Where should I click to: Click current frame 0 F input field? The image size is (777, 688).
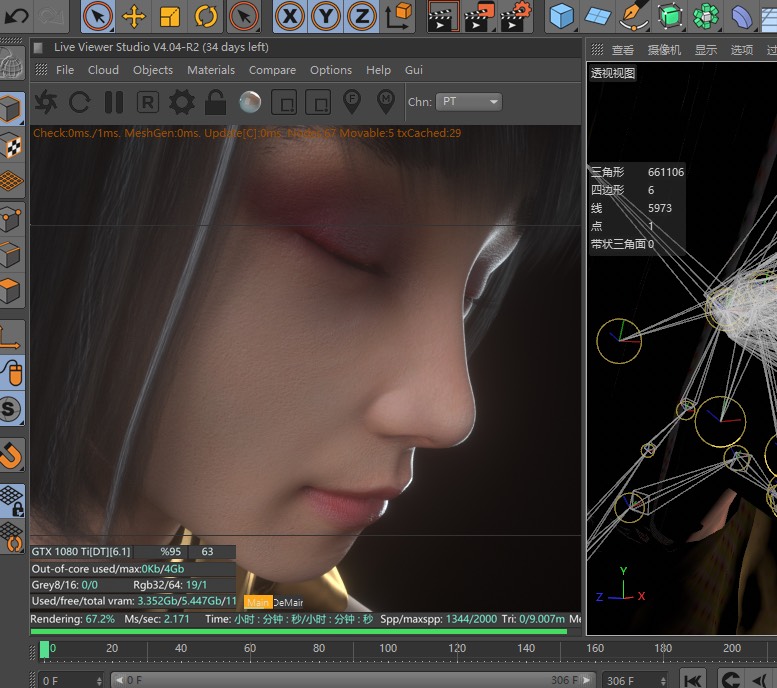tap(71, 680)
